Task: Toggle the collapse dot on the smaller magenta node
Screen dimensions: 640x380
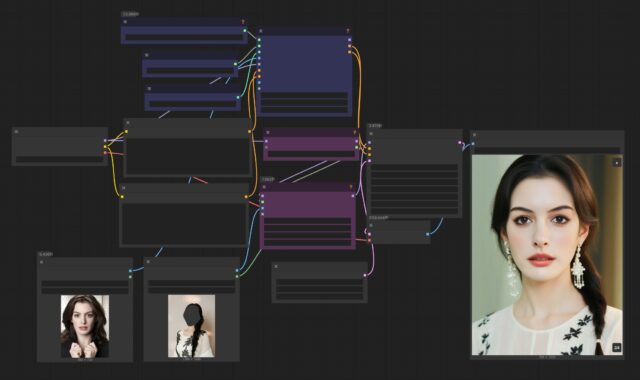Action: pyautogui.click(x=268, y=133)
